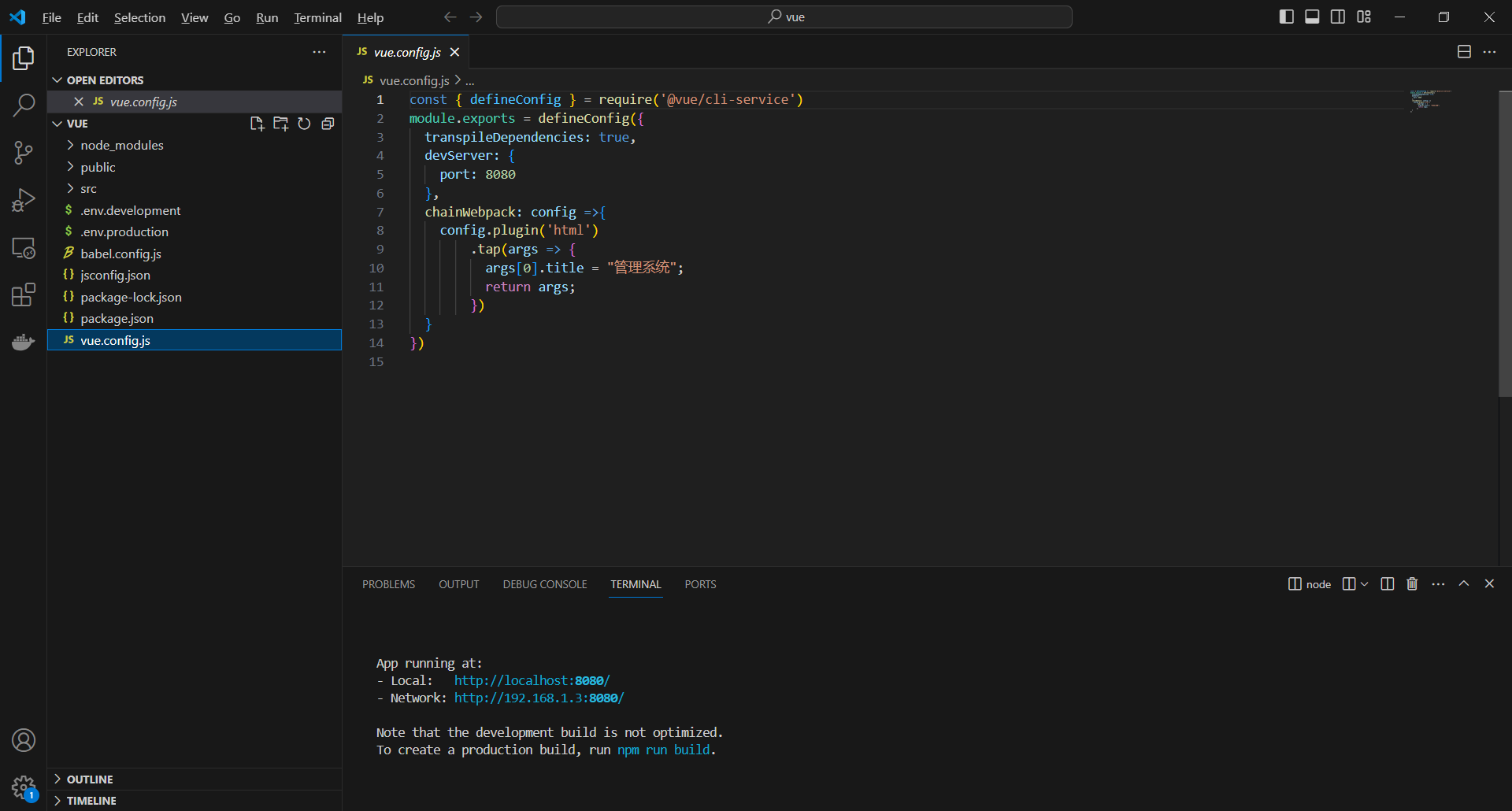Viewport: 1512px width, 811px height.
Task: Refresh the Explorer tree
Action: tap(304, 124)
